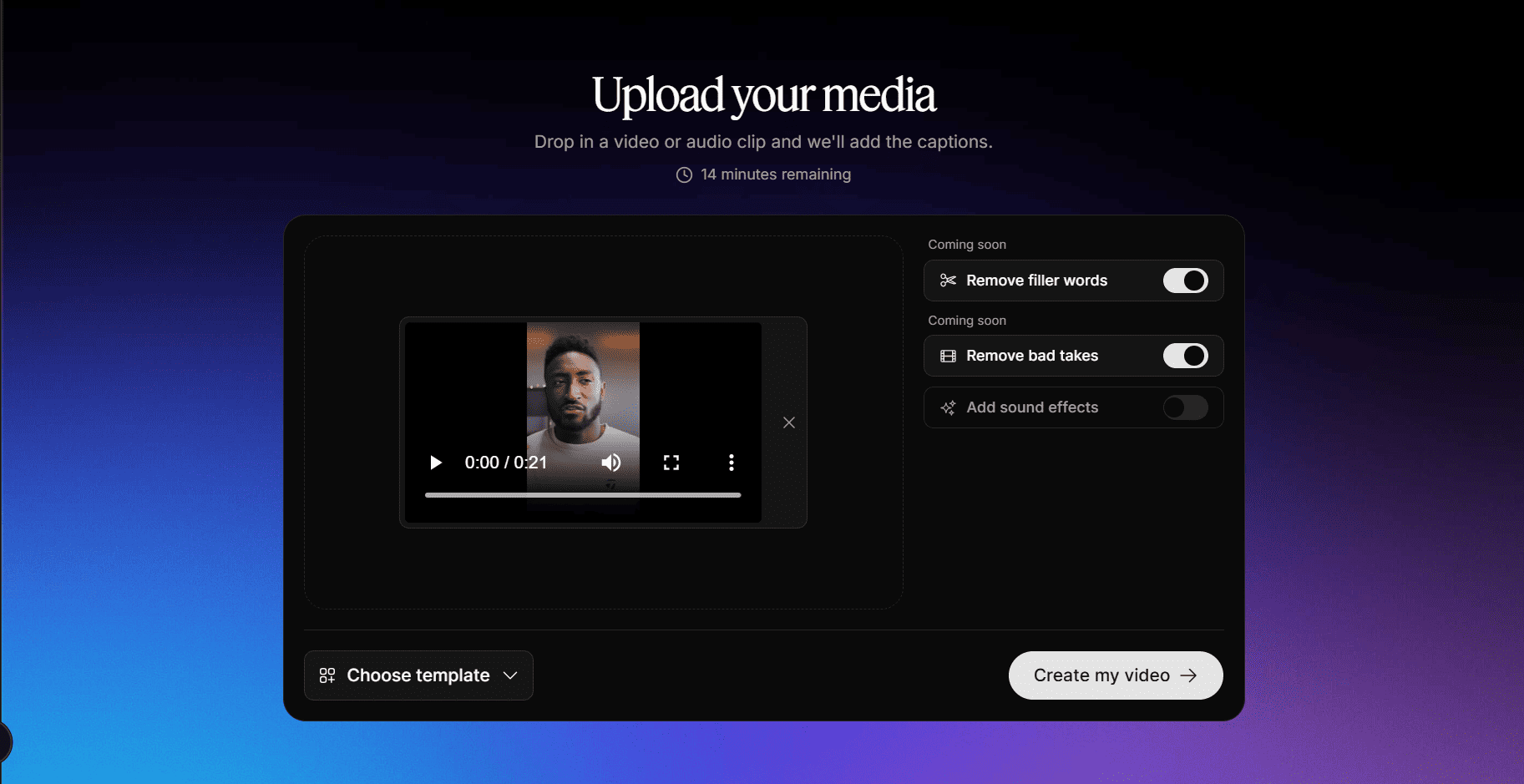Toggle the Remove filler words switch
The width and height of the screenshot is (1524, 784).
(1186, 281)
